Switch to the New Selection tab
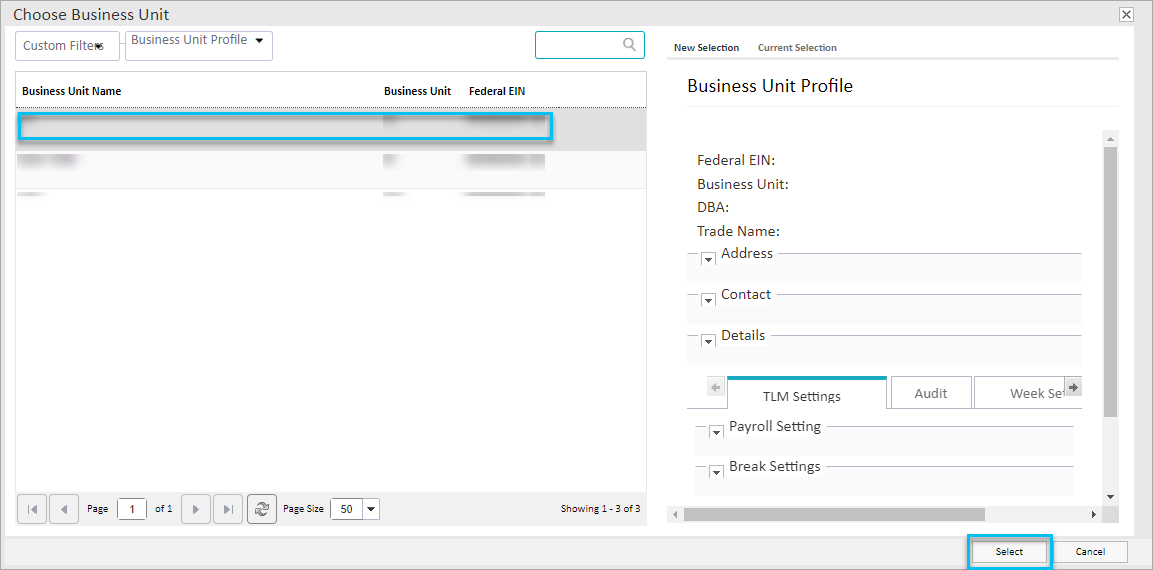The height and width of the screenshot is (570, 1153). 707,48
